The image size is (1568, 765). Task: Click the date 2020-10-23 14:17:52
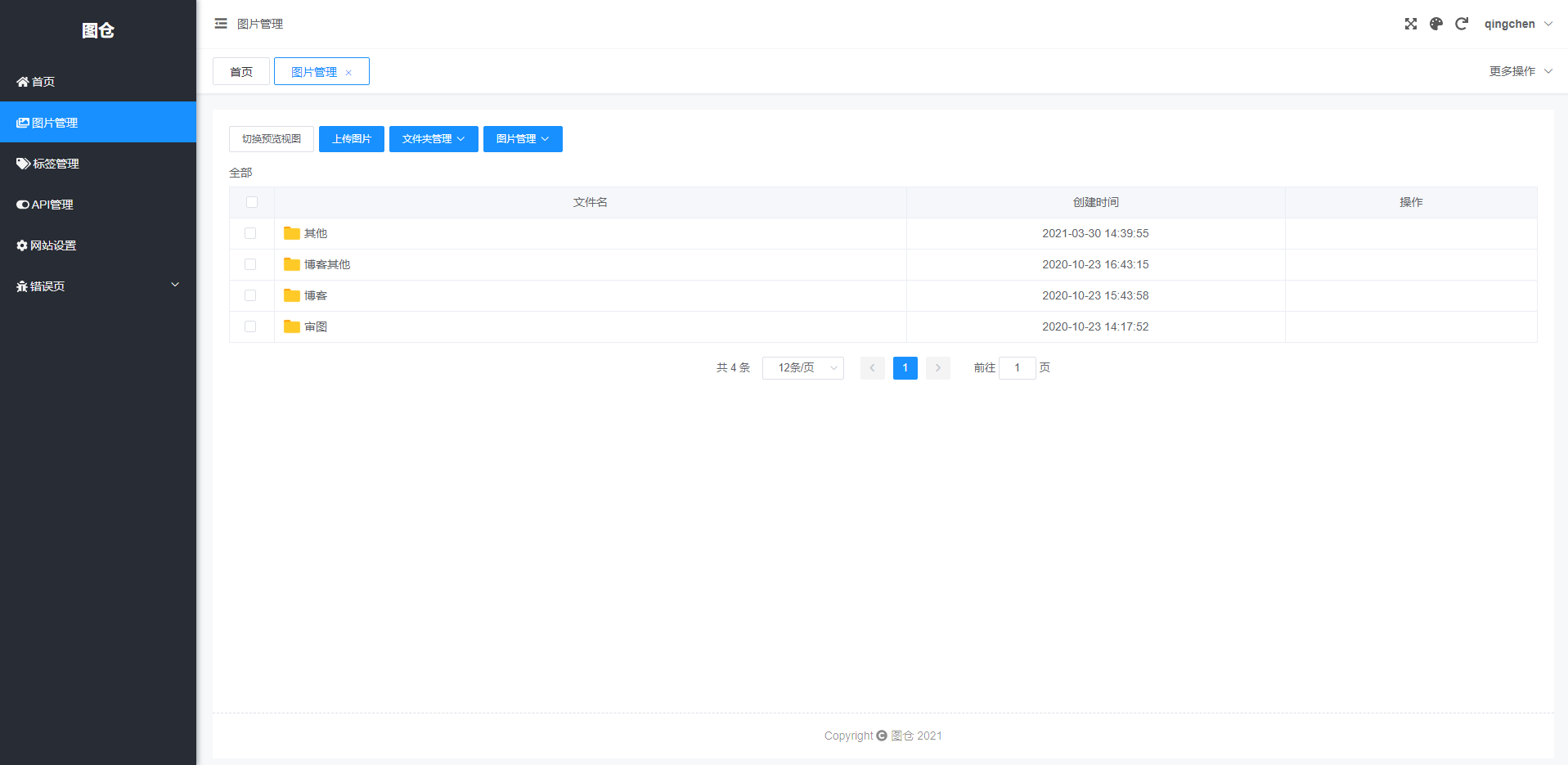pos(1096,326)
